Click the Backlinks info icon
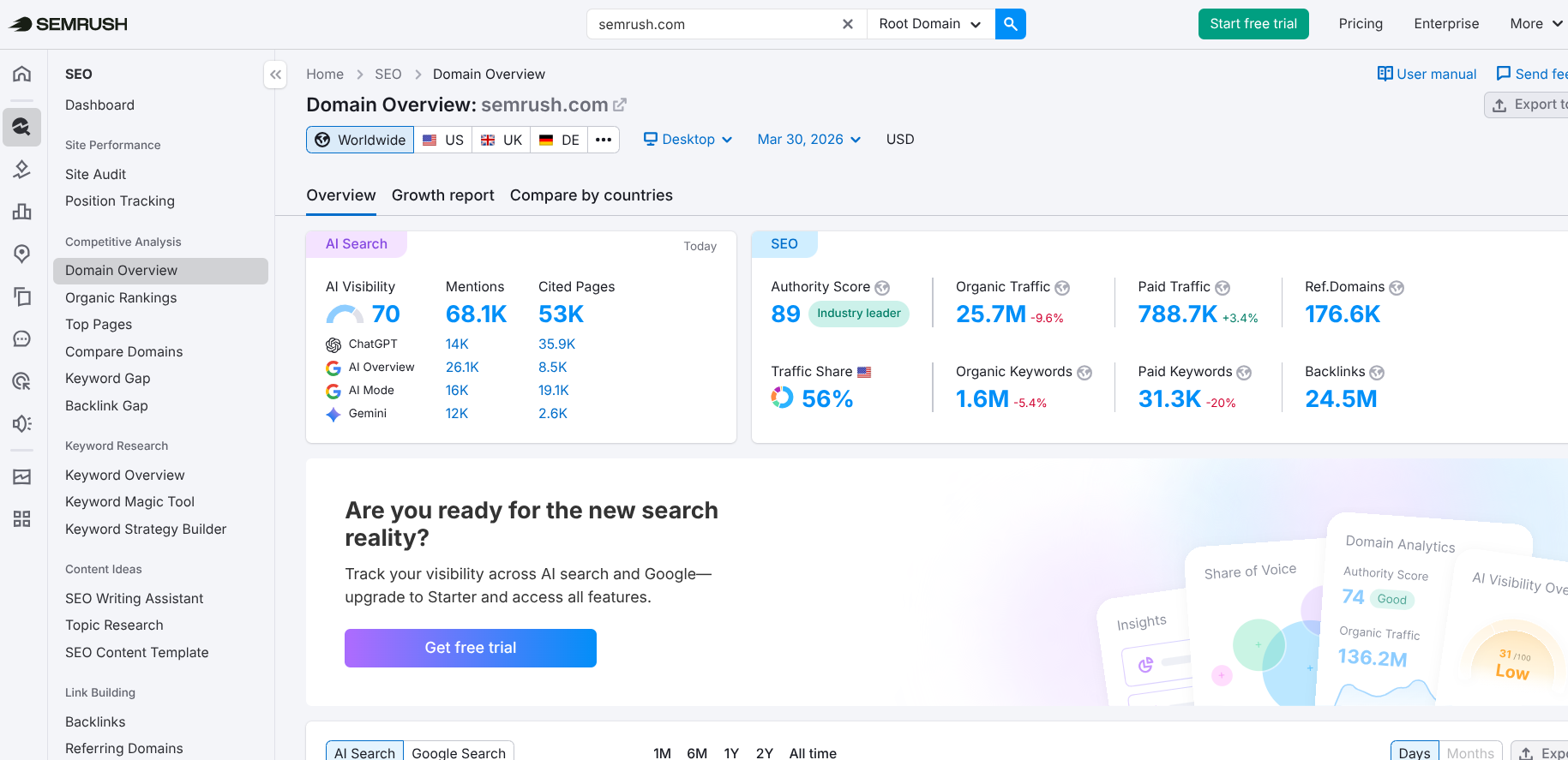Viewport: 1568px width, 760px height. 1377,373
